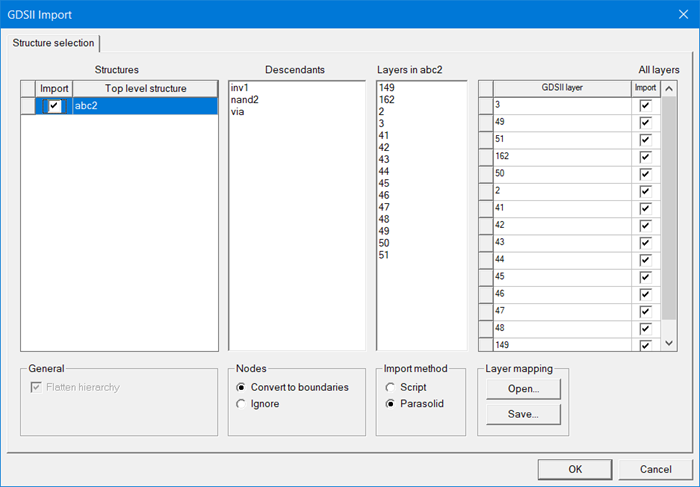The image size is (700, 487).
Task: Select descendant inv1
Action: 239,87
